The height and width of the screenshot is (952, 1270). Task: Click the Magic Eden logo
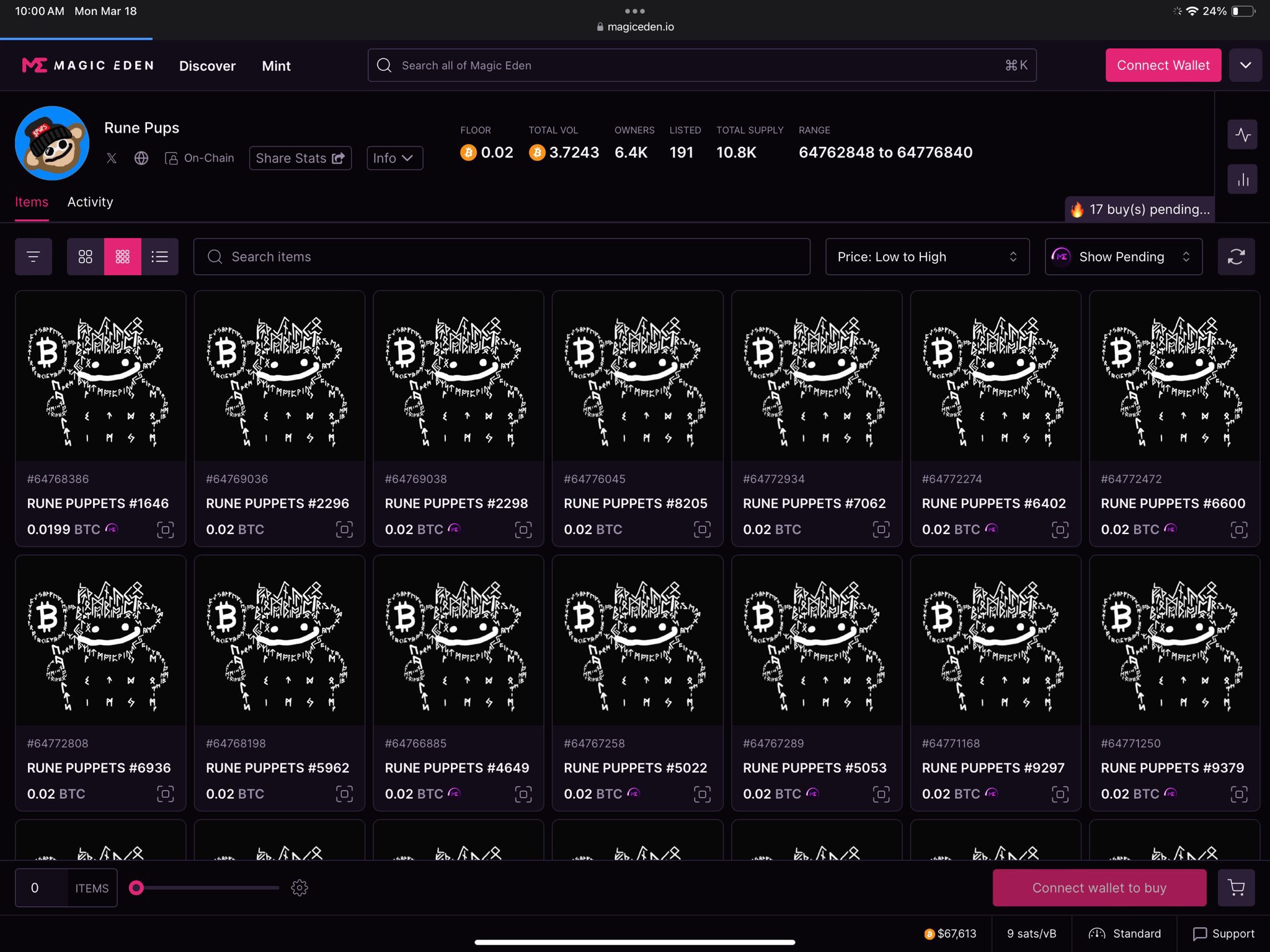(88, 65)
